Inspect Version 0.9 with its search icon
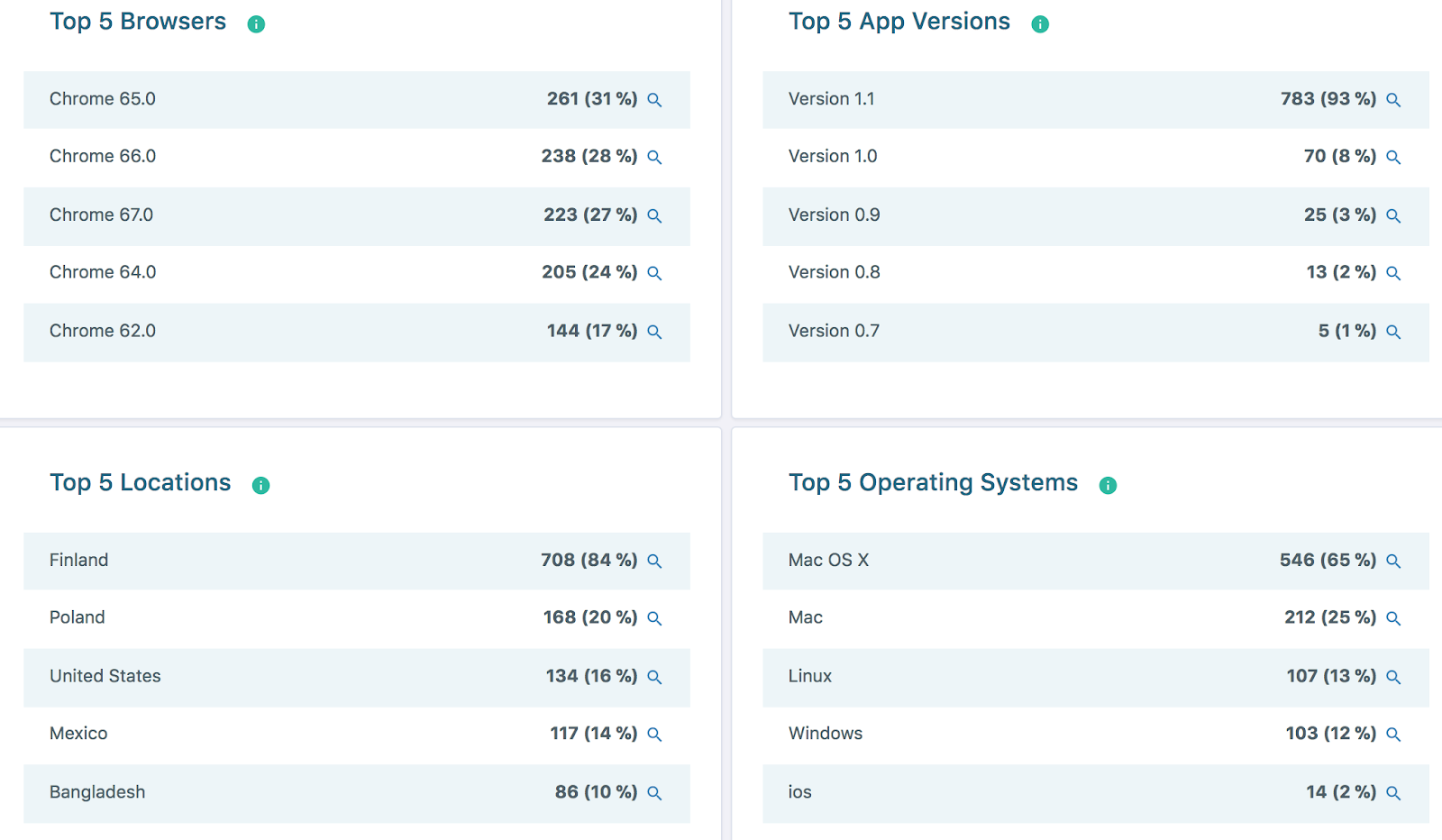1442x840 pixels. click(1393, 216)
